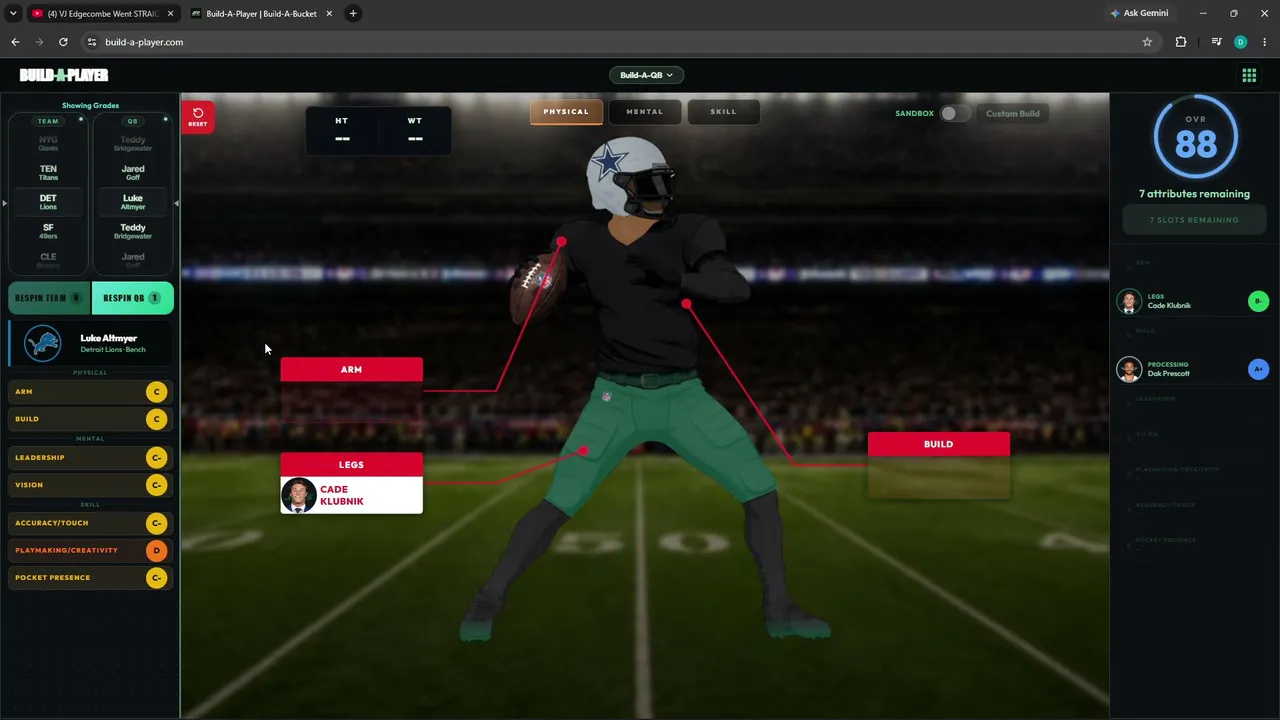1280x720 pixels.
Task: Open the Chrome profile avatar
Action: pyautogui.click(x=1240, y=42)
